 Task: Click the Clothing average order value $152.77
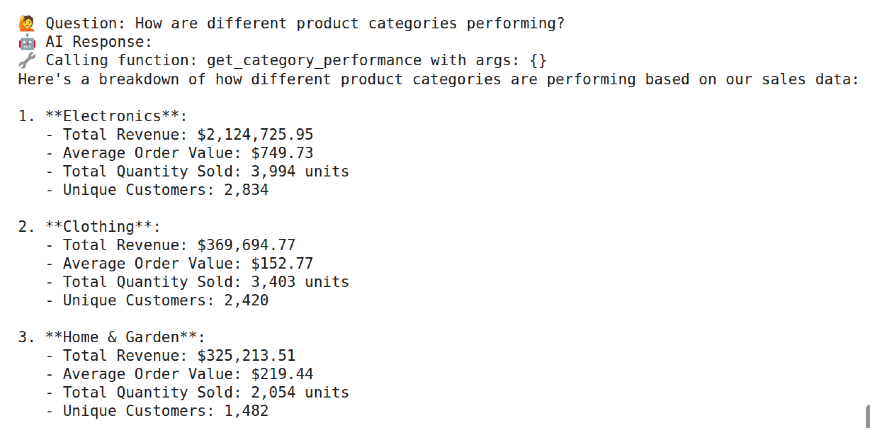(x=282, y=263)
